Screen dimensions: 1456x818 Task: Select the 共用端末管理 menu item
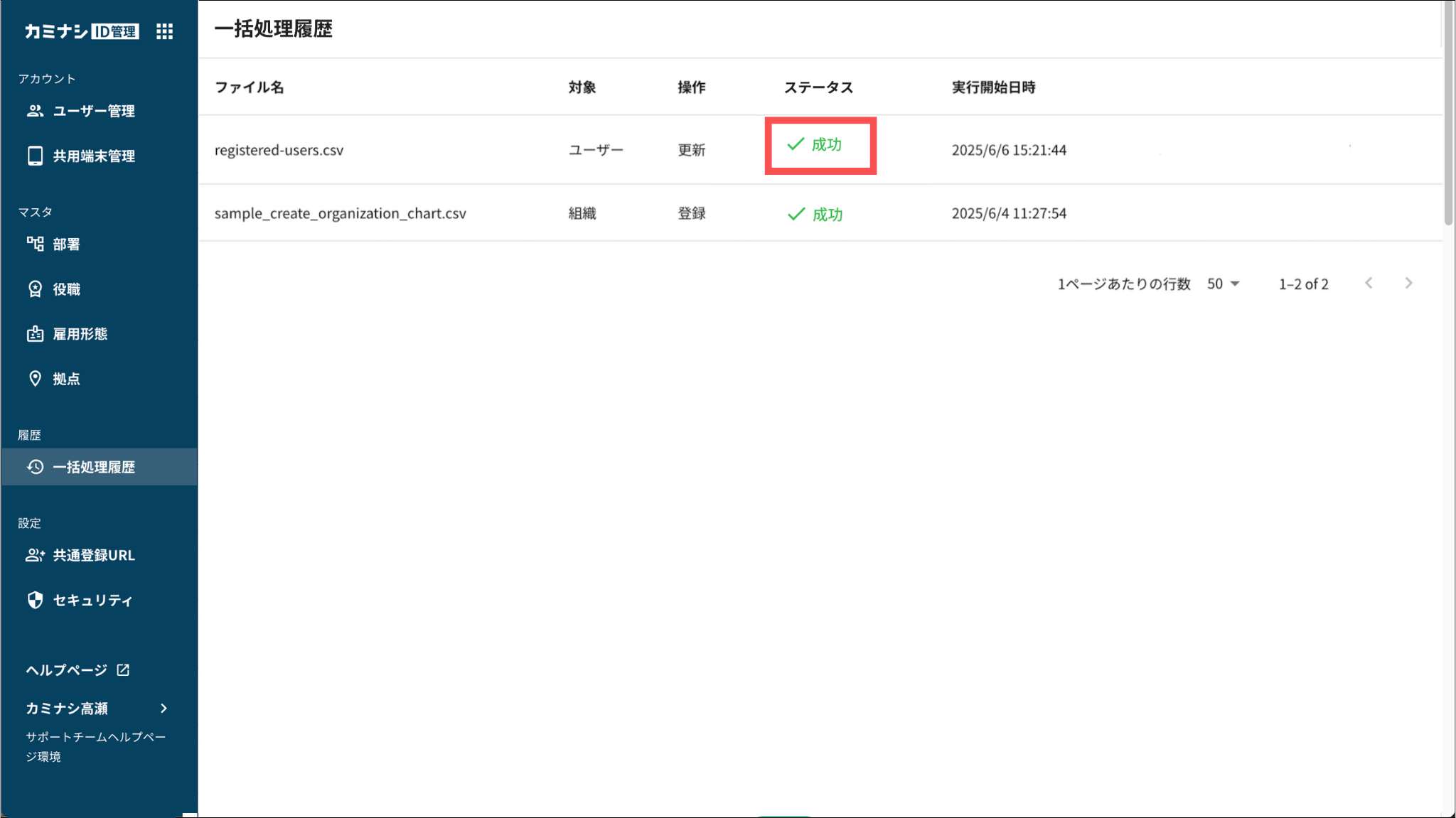(x=94, y=156)
